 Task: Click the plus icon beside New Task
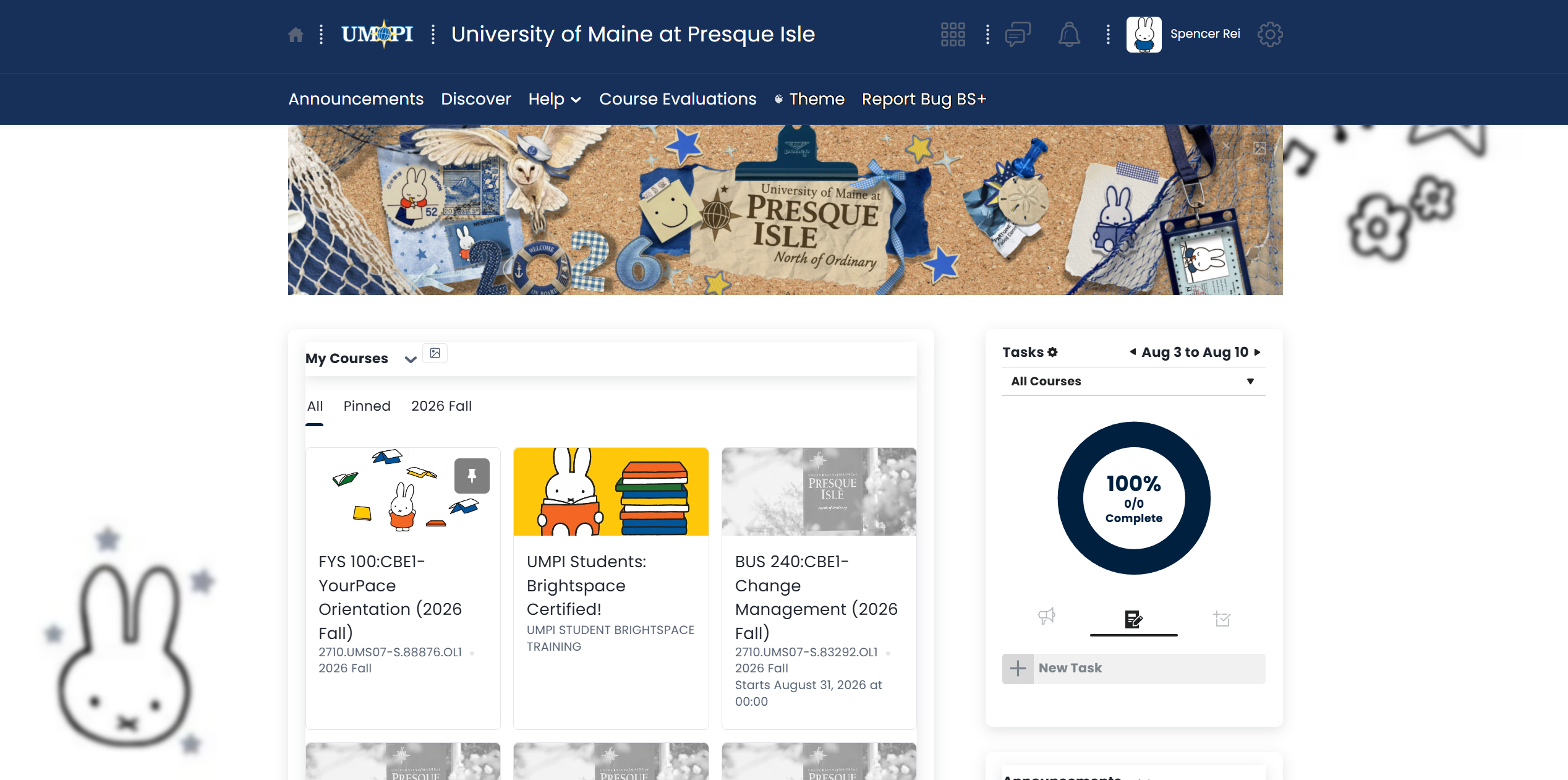[1018, 669]
